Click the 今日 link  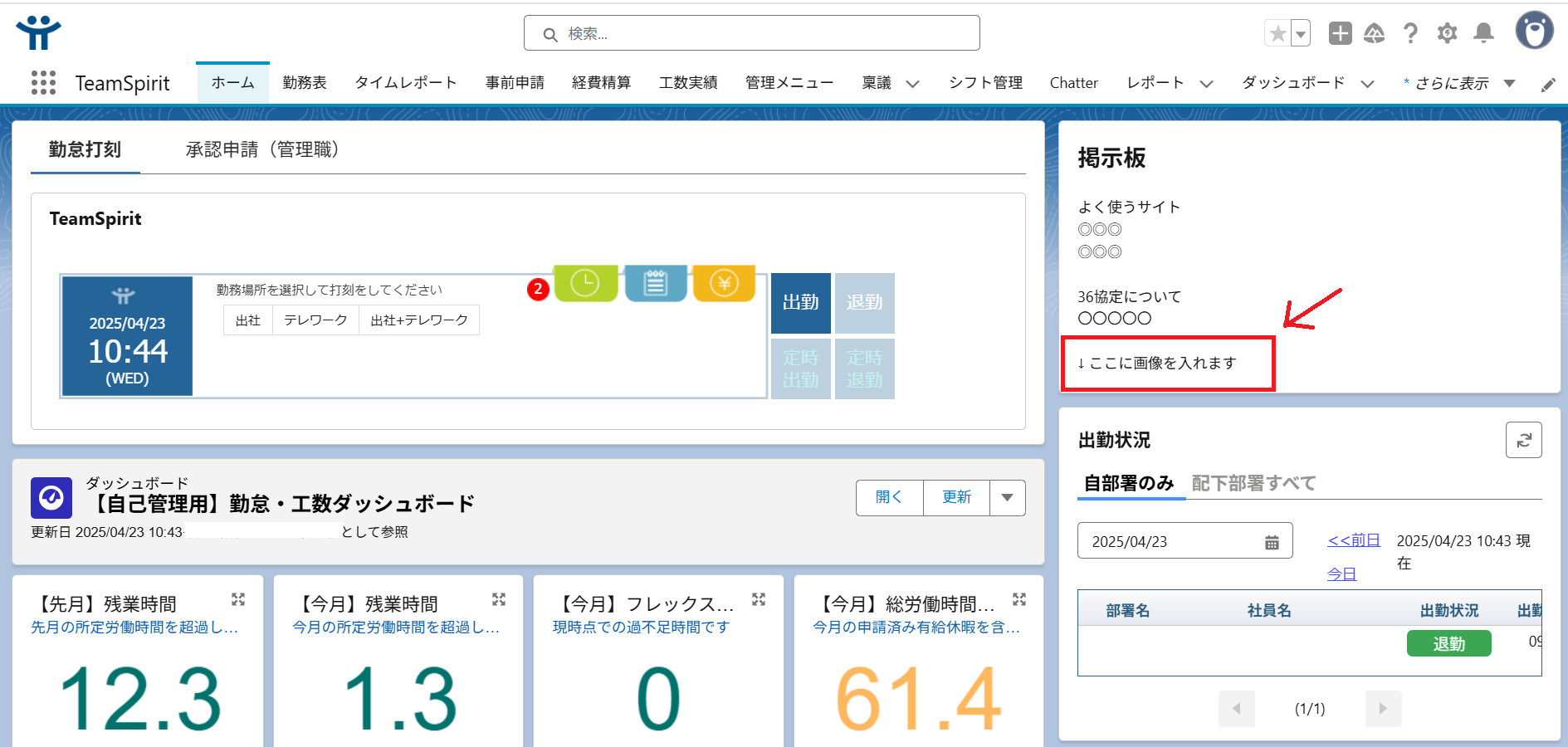click(1341, 574)
